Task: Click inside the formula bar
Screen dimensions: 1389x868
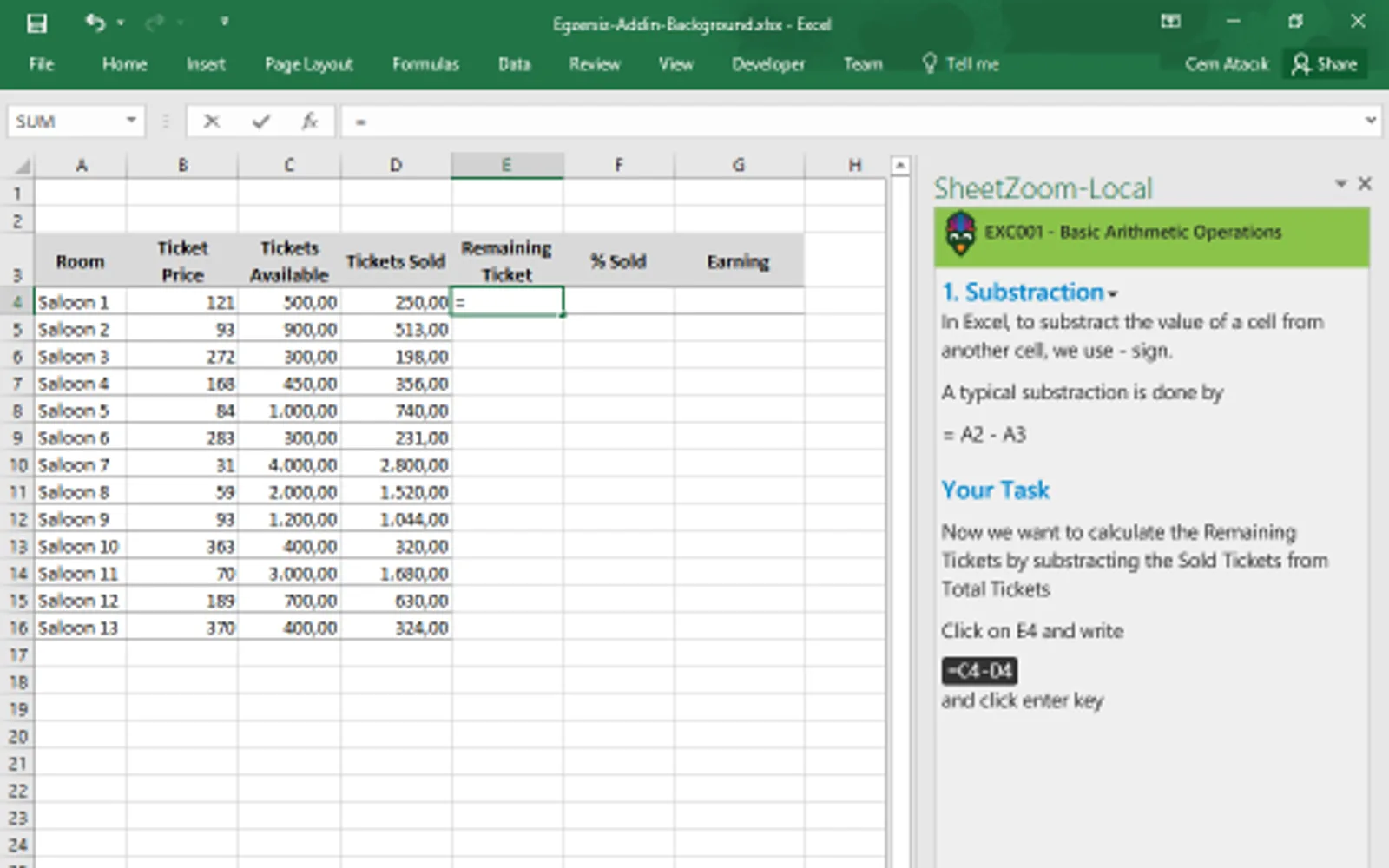Action: 851,122
